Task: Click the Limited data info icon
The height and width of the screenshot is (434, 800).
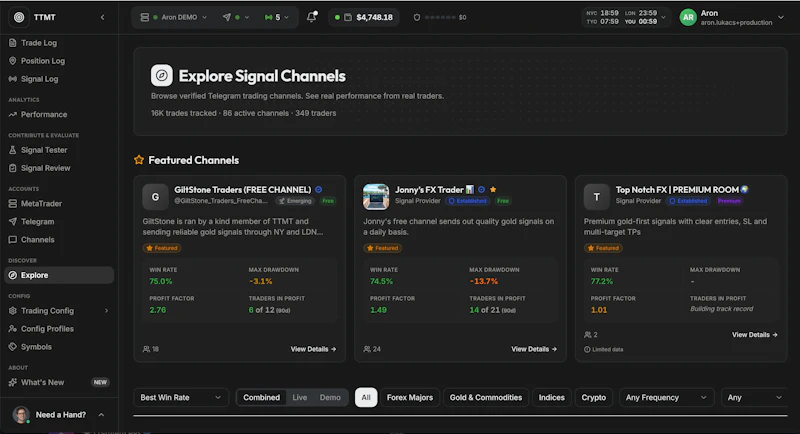Action: tap(587, 350)
